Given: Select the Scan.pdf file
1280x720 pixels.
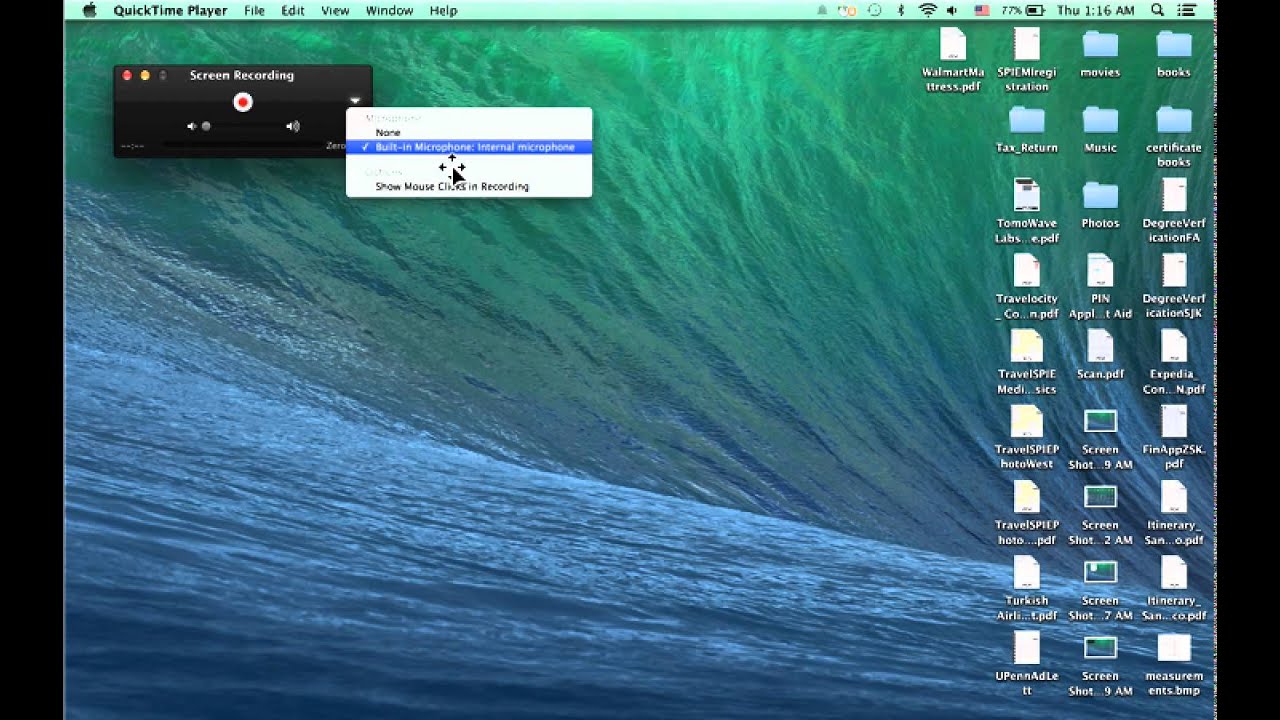Looking at the screenshot, I should (1100, 355).
